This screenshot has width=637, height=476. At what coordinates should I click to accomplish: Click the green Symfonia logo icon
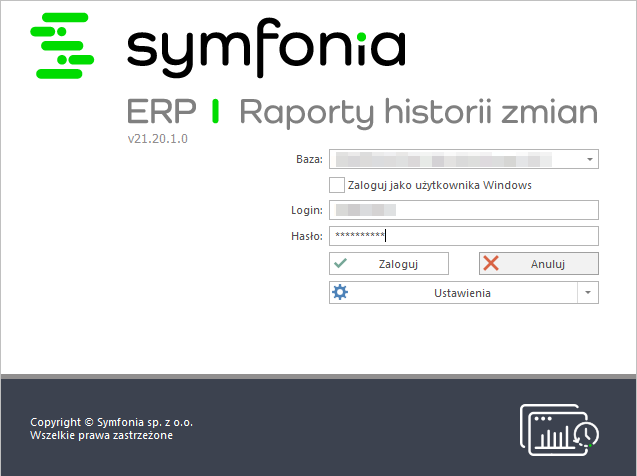[62, 45]
